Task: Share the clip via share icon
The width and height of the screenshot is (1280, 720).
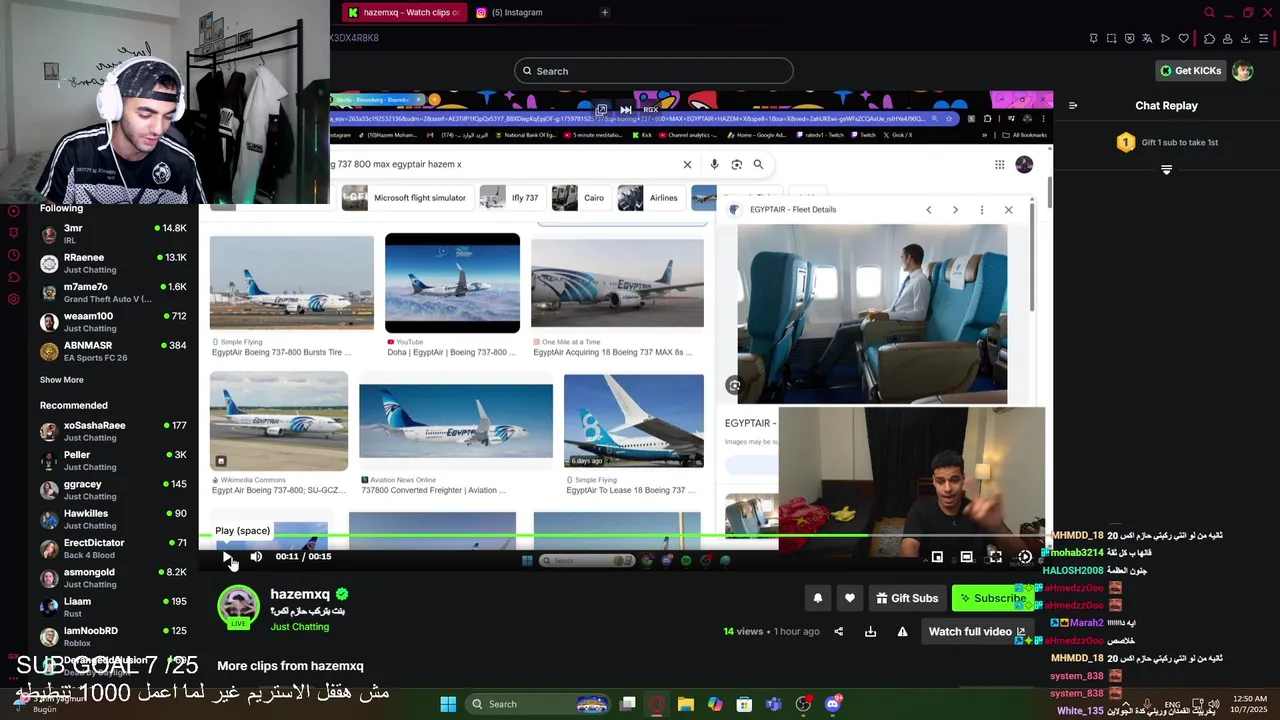Action: coord(839,632)
